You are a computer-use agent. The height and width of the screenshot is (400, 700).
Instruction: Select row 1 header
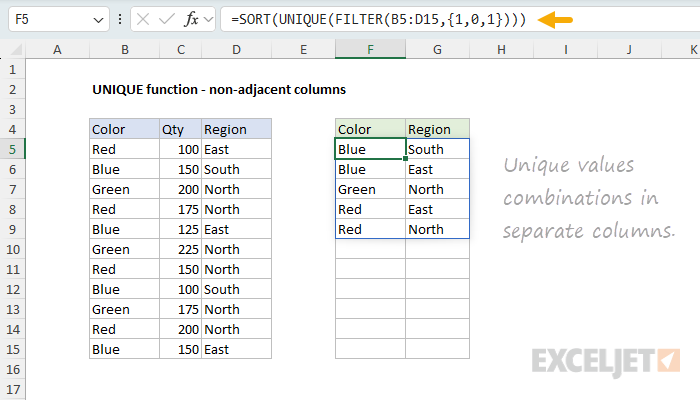12,69
